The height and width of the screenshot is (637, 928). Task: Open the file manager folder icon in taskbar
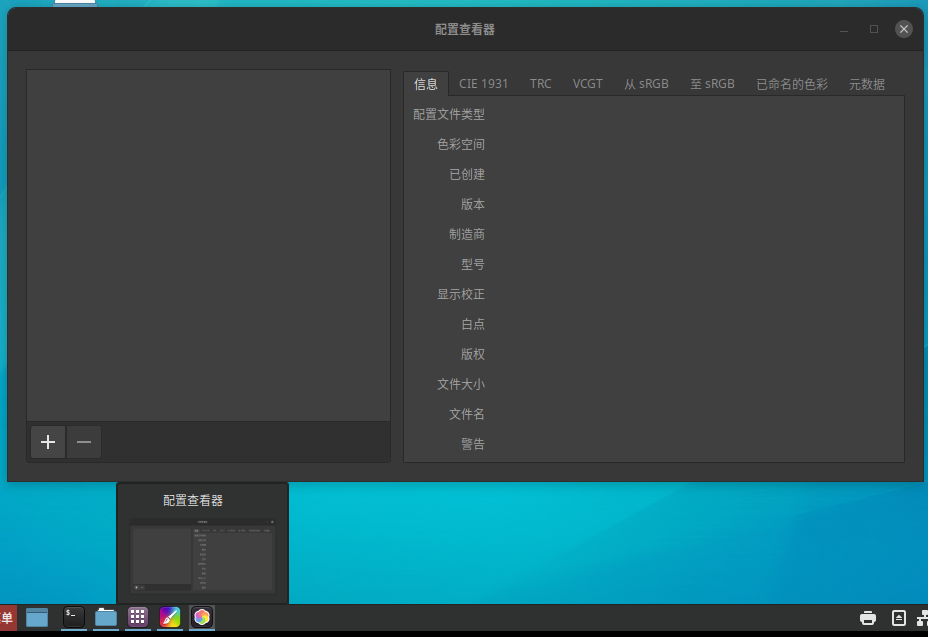tap(106, 617)
